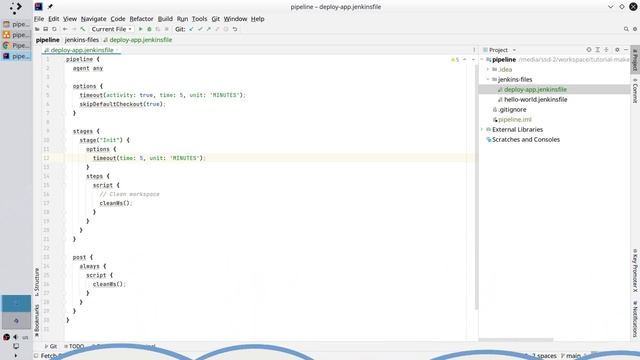Open the Current File run configuration dropdown
The width and height of the screenshot is (640, 360).
pos(111,29)
